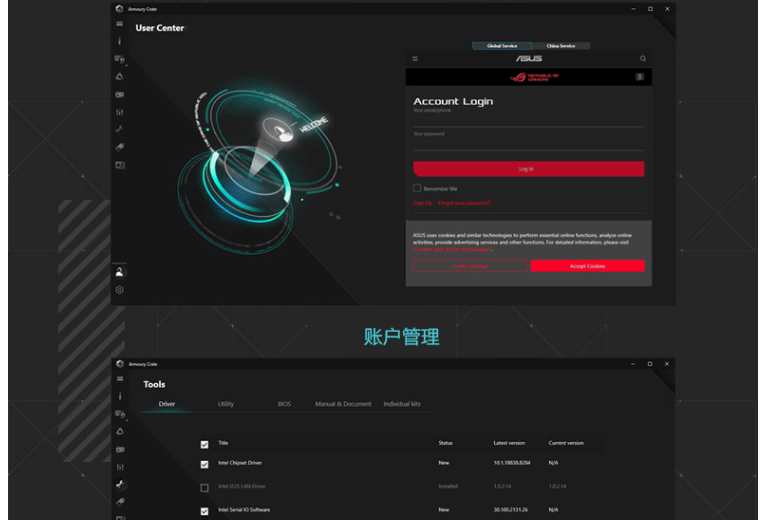The height and width of the screenshot is (520, 761).
Task: Uncheck Intel Chipset Driver checkbox
Action: tap(204, 464)
